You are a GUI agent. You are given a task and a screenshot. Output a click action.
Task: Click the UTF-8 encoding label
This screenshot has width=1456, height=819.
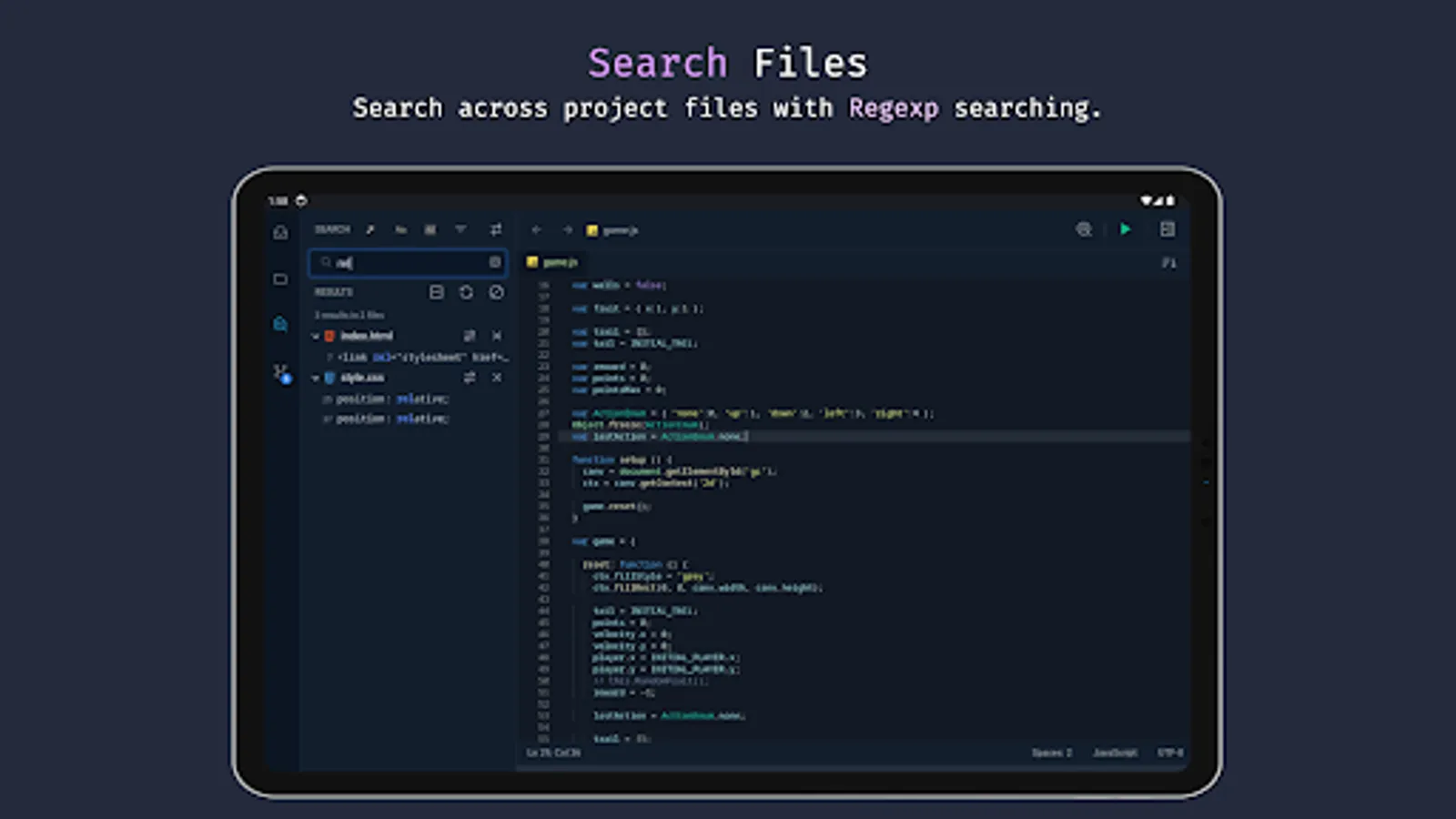(1171, 753)
